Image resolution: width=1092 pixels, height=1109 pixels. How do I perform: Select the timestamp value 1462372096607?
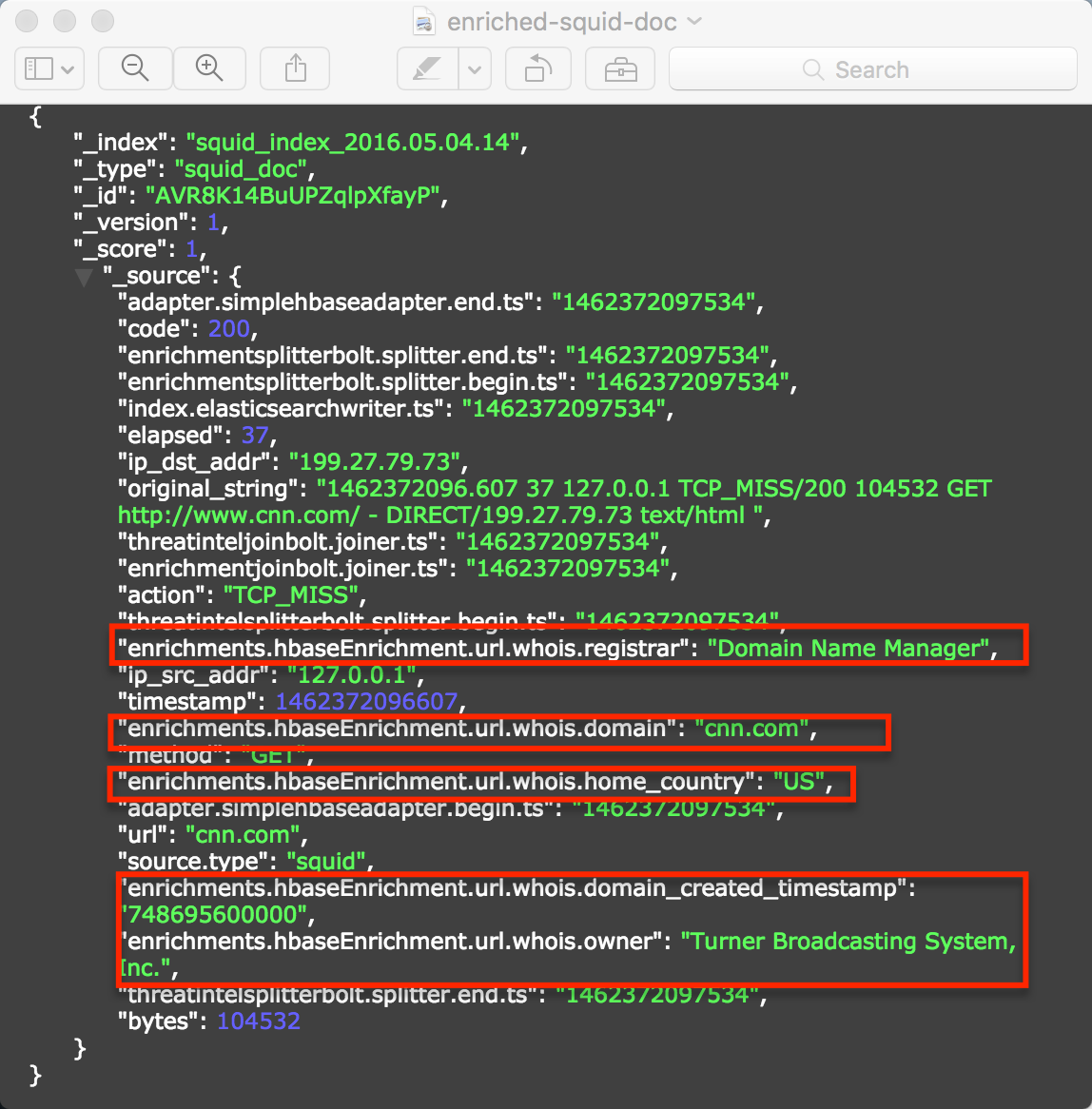point(366,701)
